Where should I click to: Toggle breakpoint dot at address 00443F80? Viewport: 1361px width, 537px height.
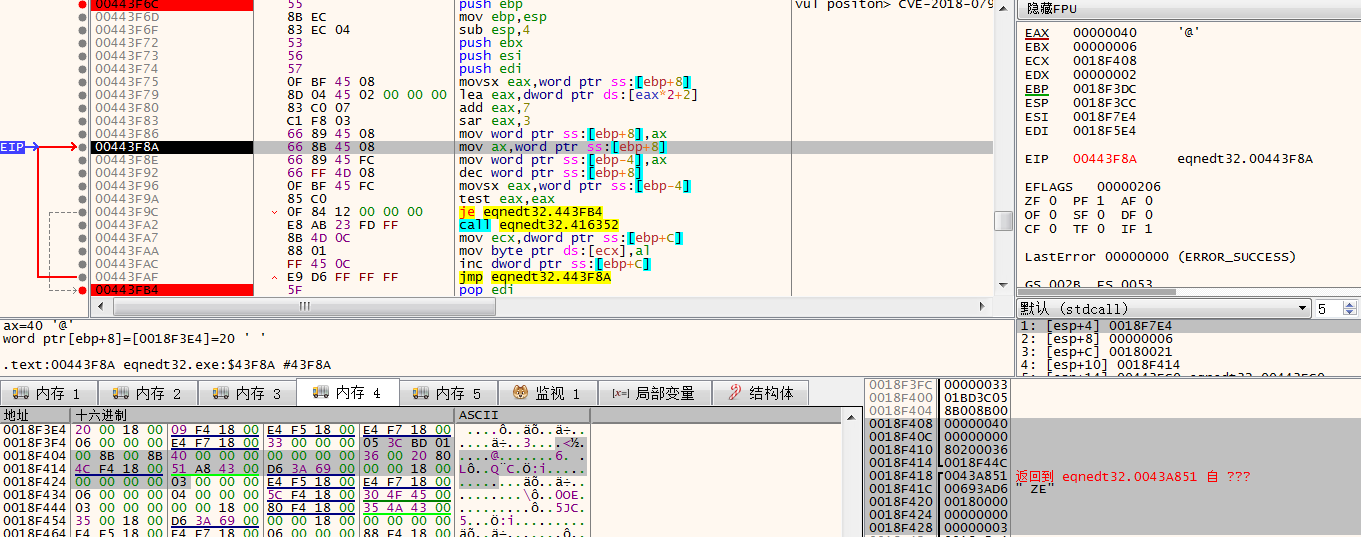[81, 108]
